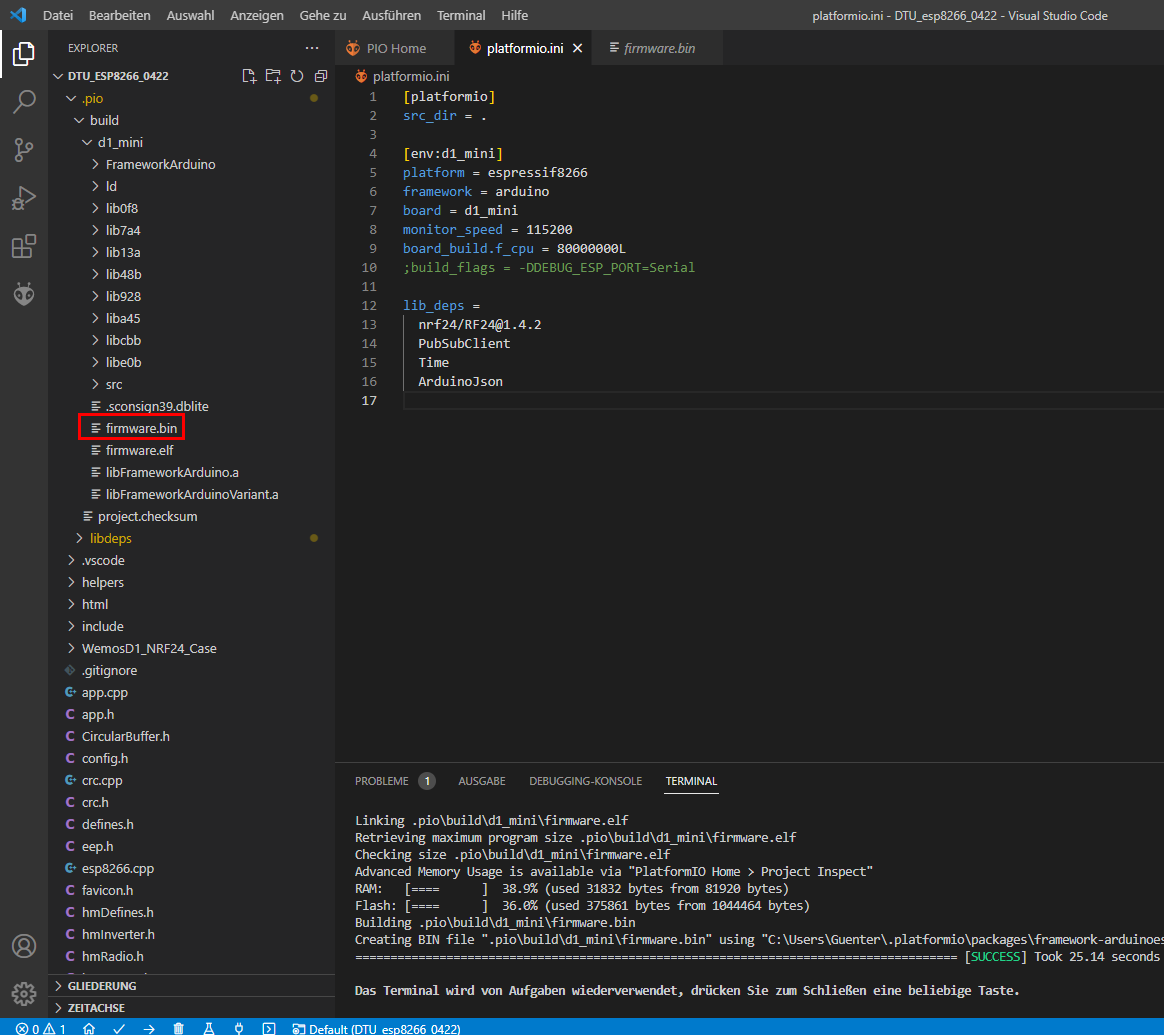
Task: Refresh the explorer file tree
Action: [x=297, y=76]
